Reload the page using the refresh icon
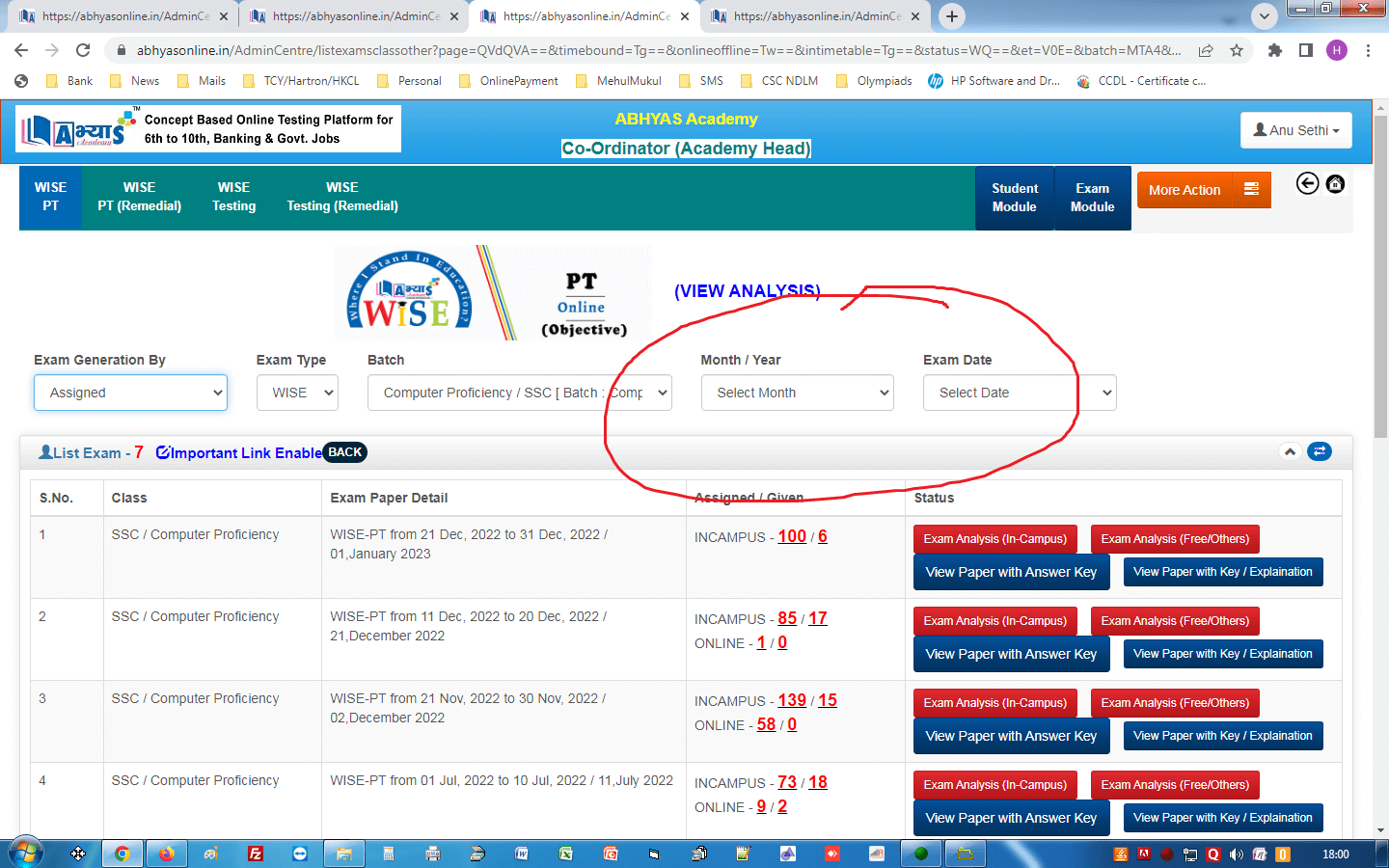 click(83, 50)
